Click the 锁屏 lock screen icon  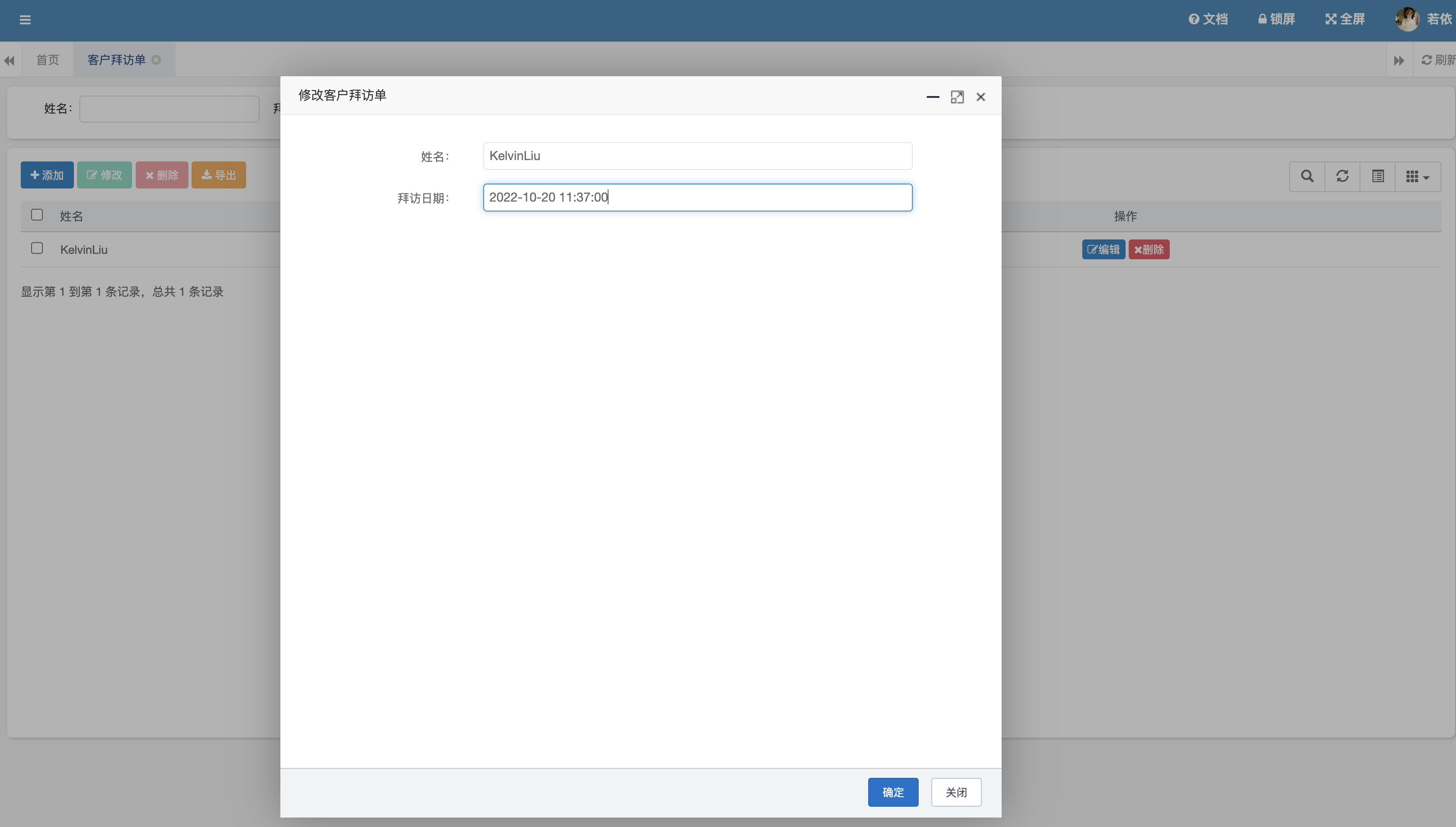1276,19
